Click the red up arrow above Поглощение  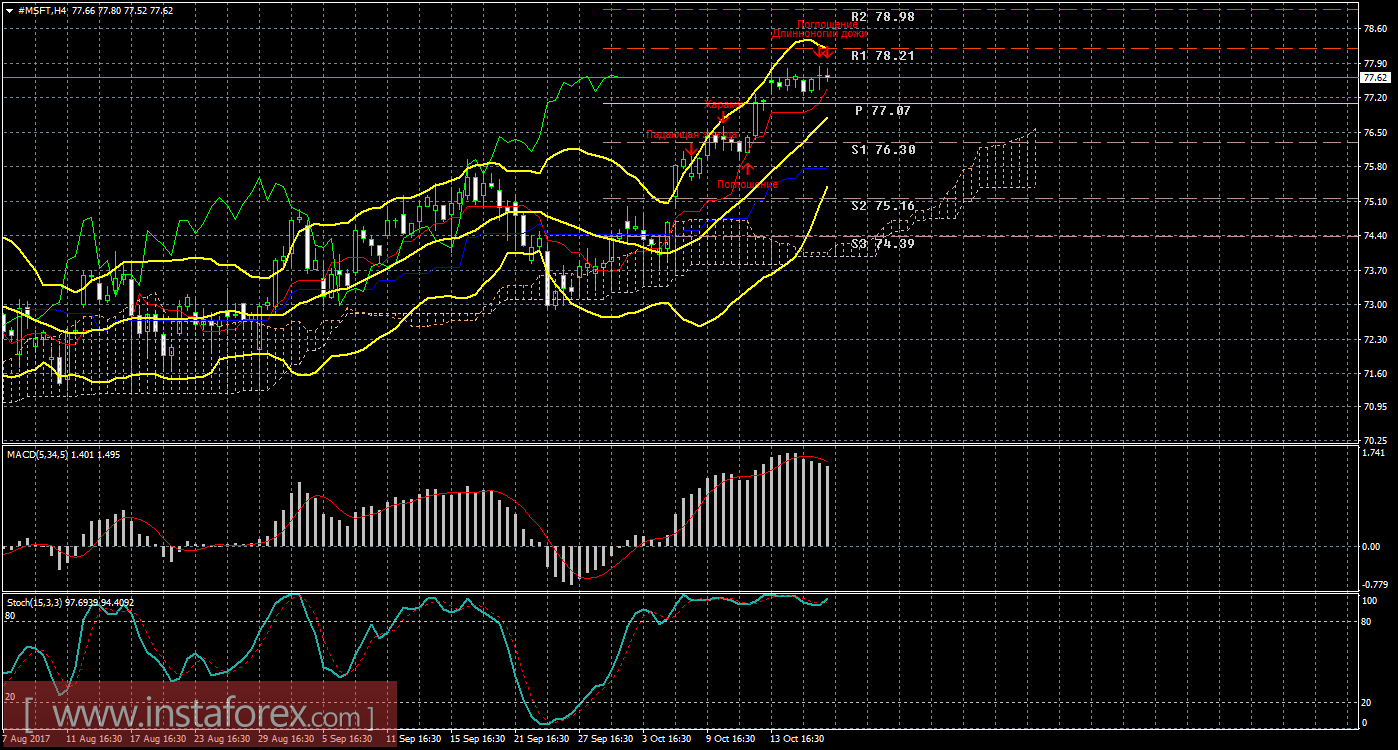(x=746, y=168)
